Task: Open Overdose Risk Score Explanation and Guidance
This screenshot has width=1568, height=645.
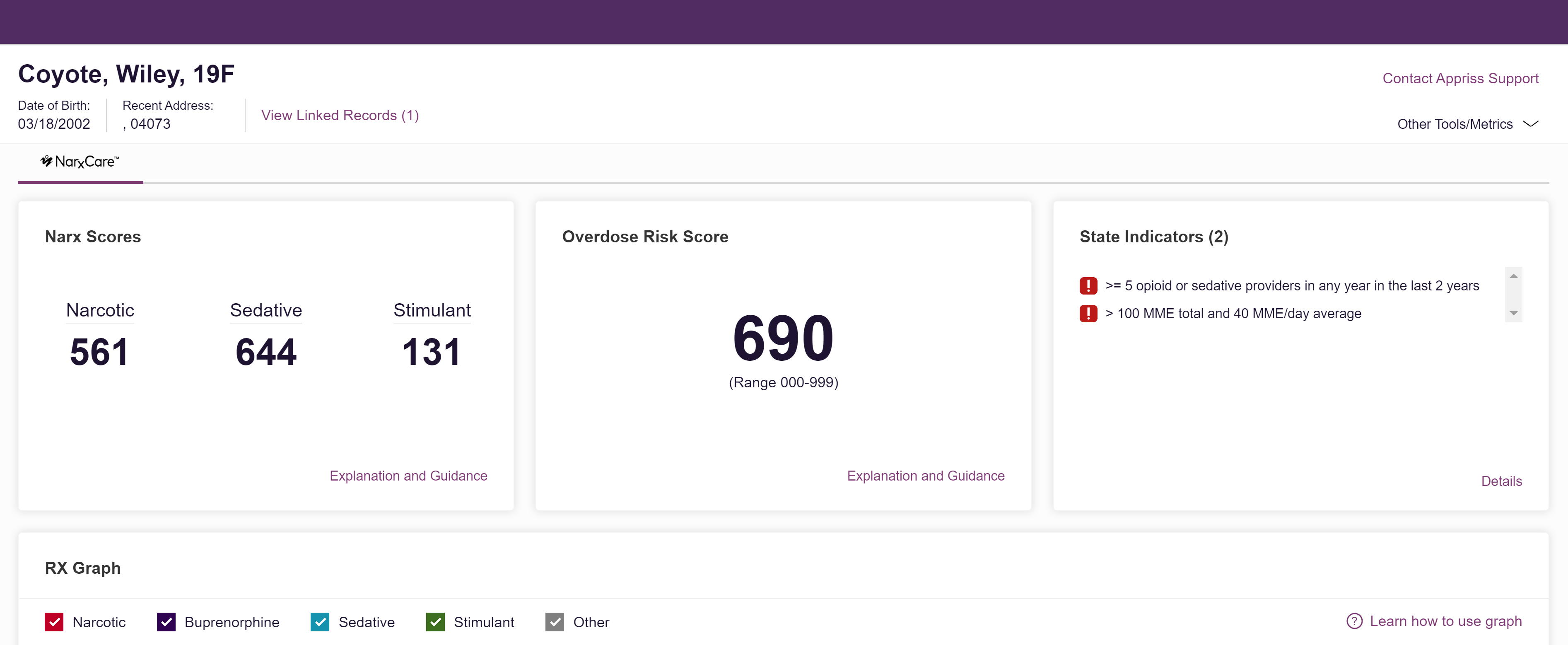Action: (x=925, y=476)
